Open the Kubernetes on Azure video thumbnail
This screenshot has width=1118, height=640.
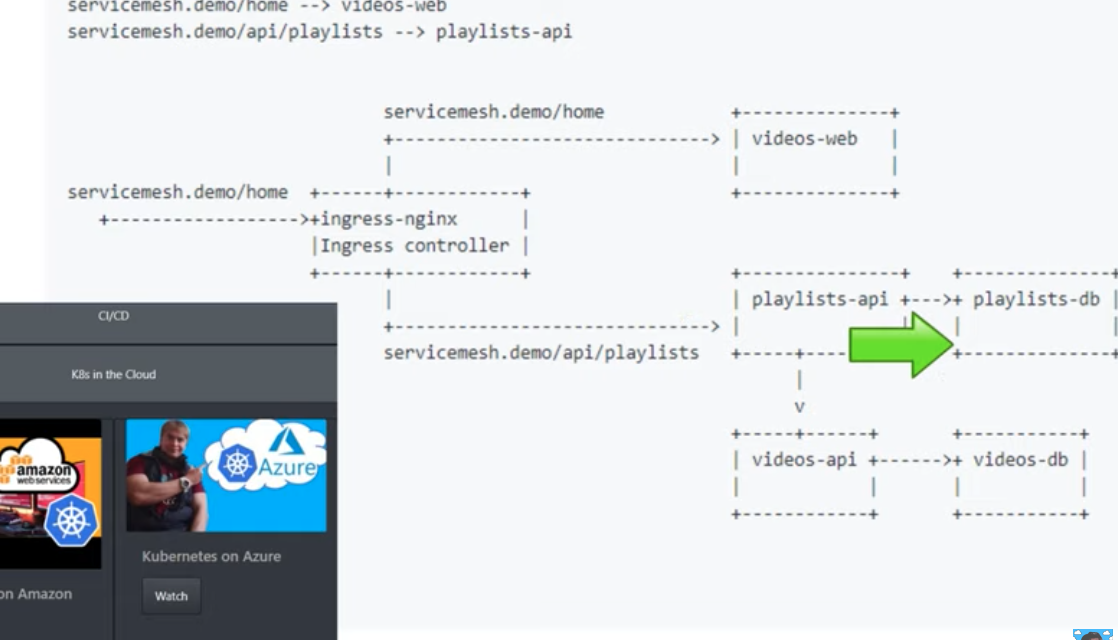pos(226,475)
